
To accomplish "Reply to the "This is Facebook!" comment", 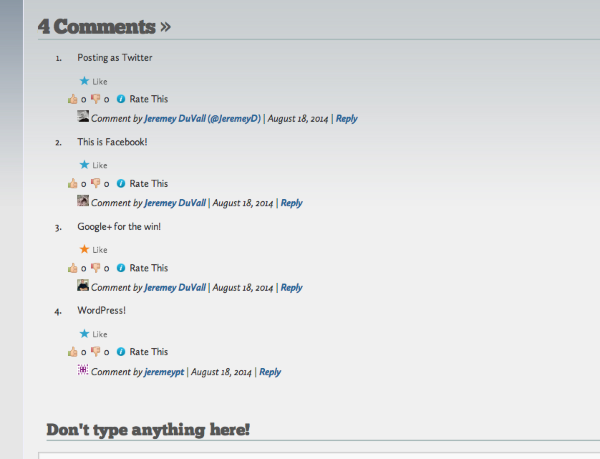I will (x=291, y=203).
